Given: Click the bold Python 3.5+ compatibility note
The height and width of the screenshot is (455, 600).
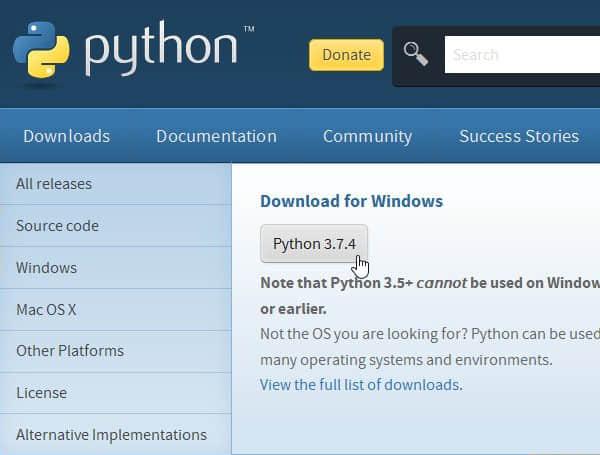Looking at the screenshot, I should coord(430,283).
